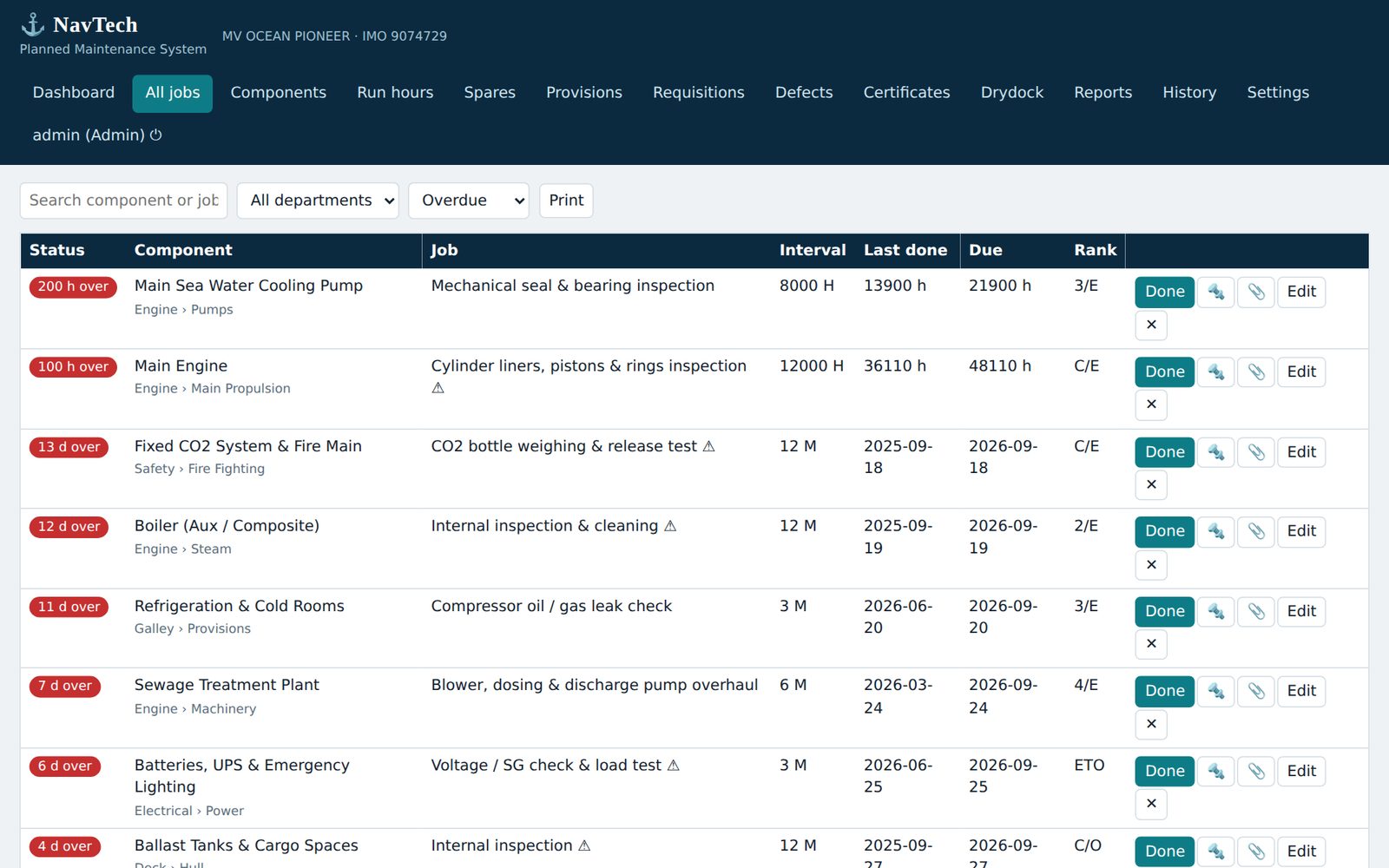
Task: Open attachments paperclip for Main Sea Water Cooling Pump
Action: click(x=1255, y=292)
